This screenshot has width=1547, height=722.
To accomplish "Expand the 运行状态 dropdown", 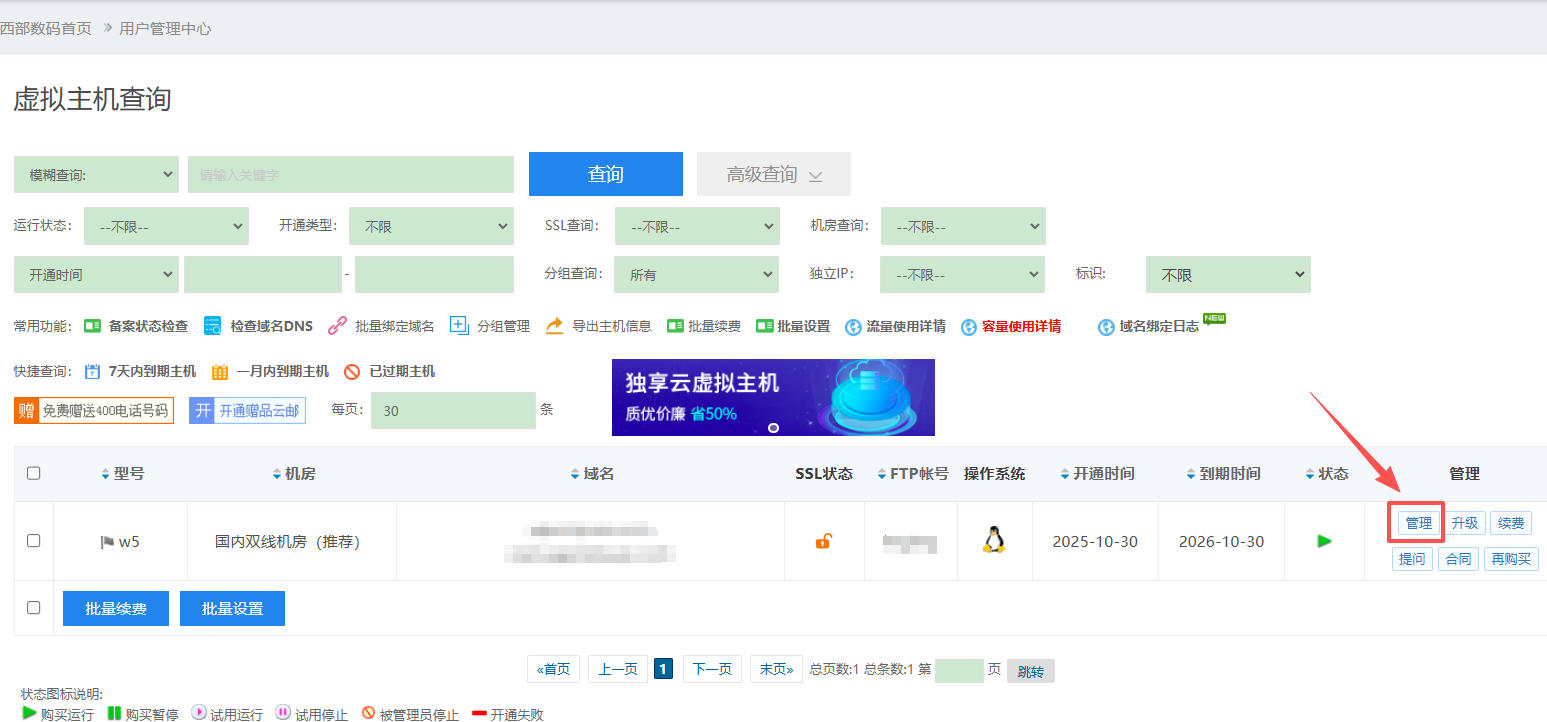I will [166, 226].
